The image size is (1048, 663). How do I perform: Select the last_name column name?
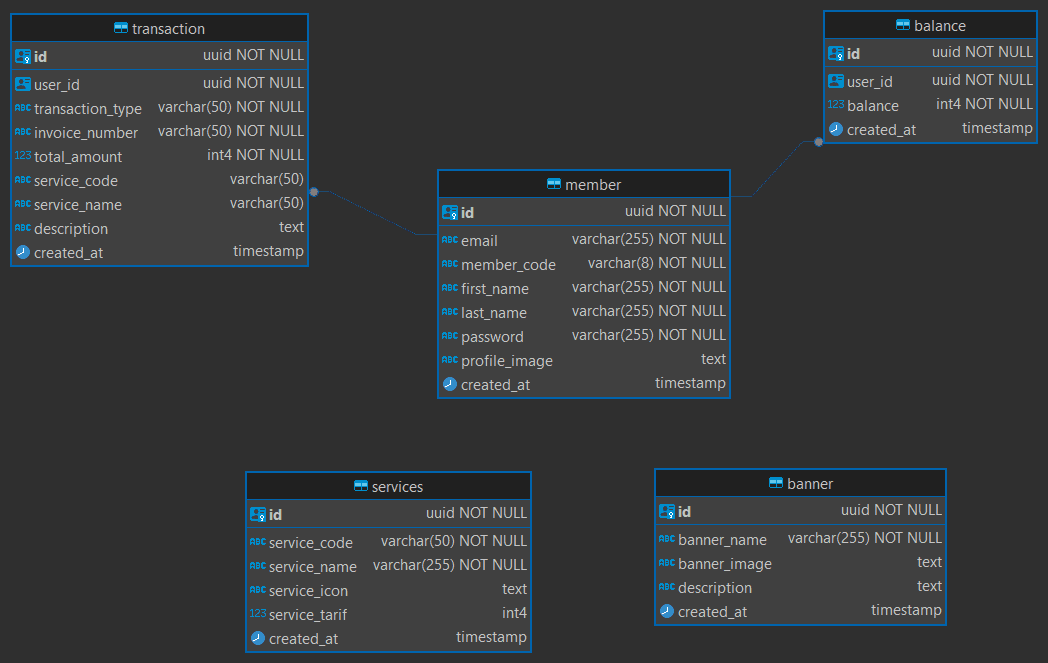pos(493,313)
